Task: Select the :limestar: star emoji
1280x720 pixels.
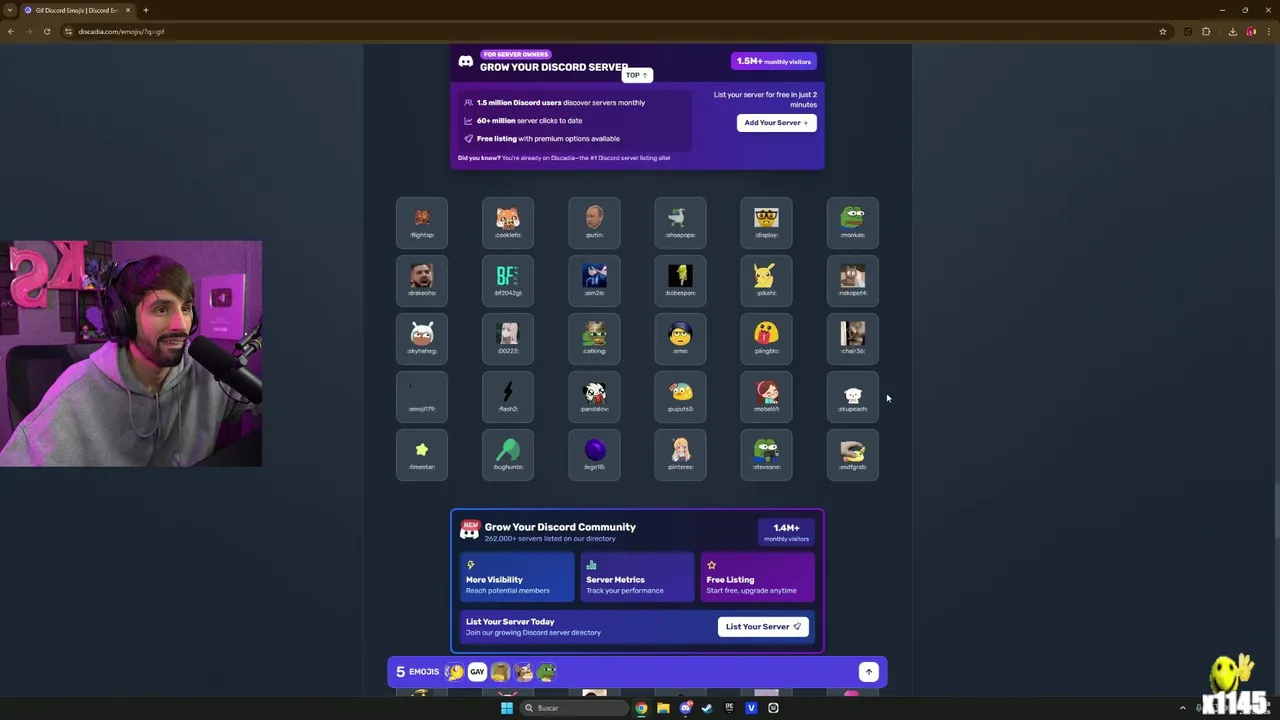Action: 422,455
